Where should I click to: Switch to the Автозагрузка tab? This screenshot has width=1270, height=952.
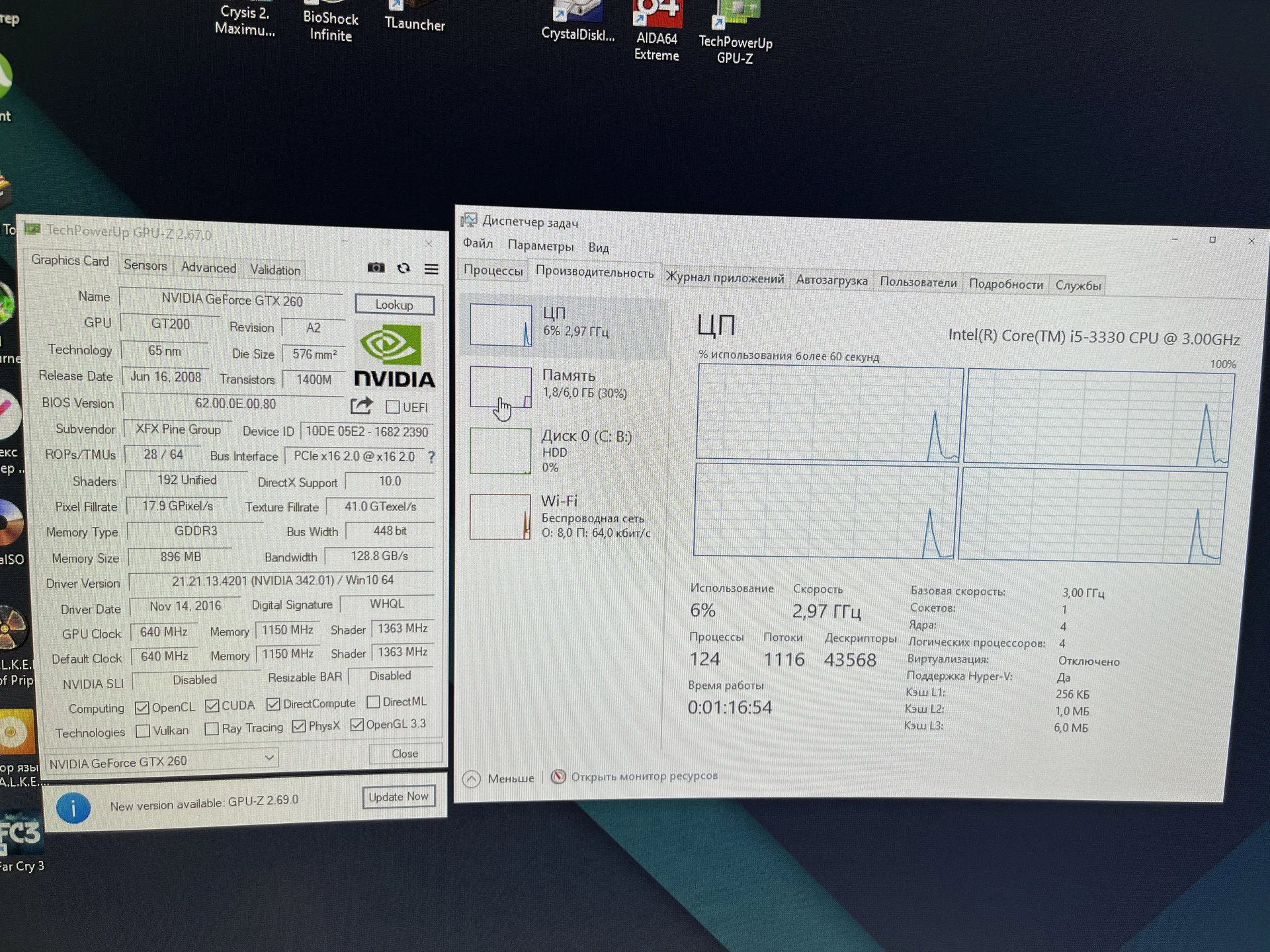point(831,280)
